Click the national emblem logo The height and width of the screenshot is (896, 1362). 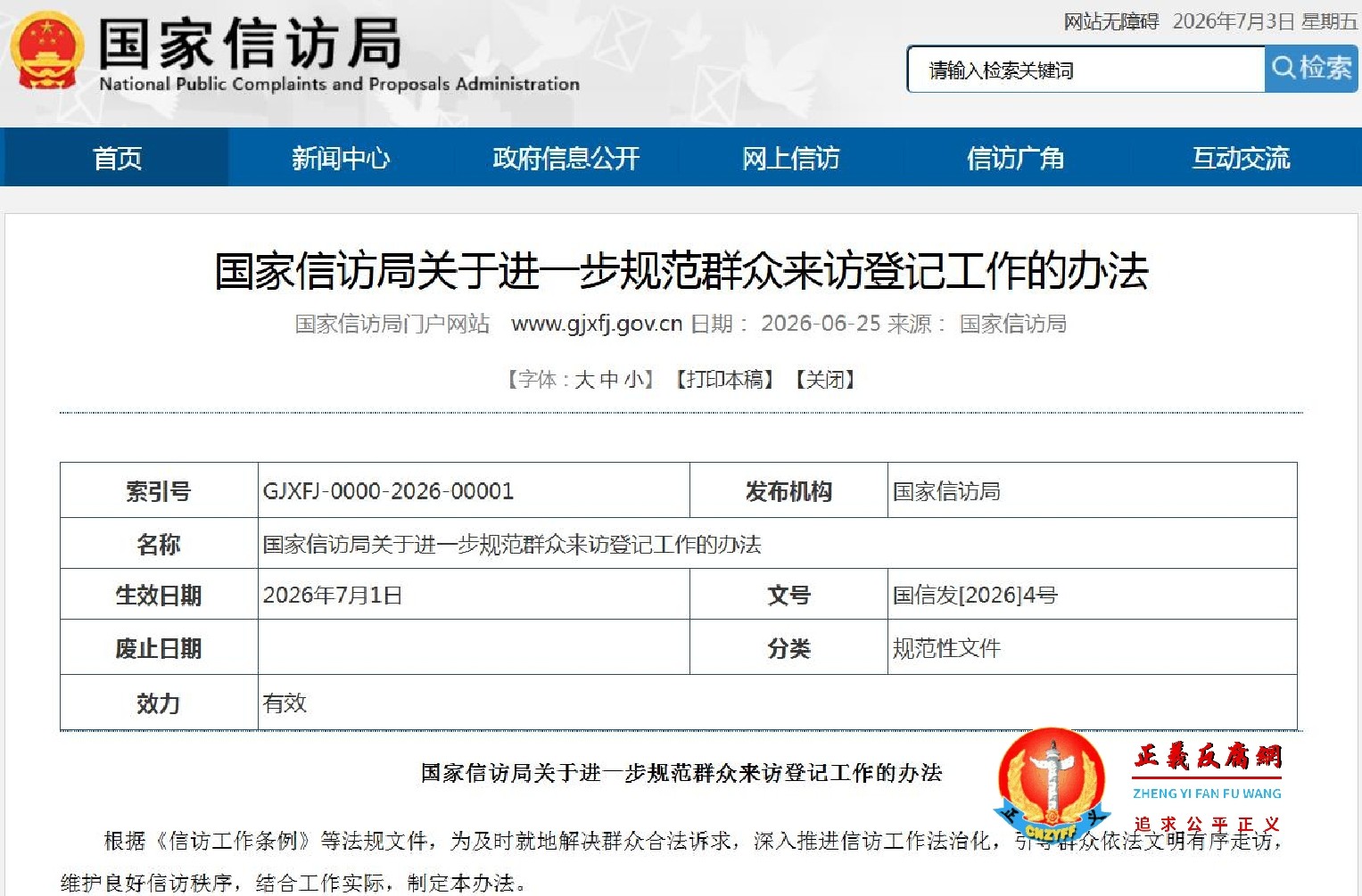(x=46, y=51)
